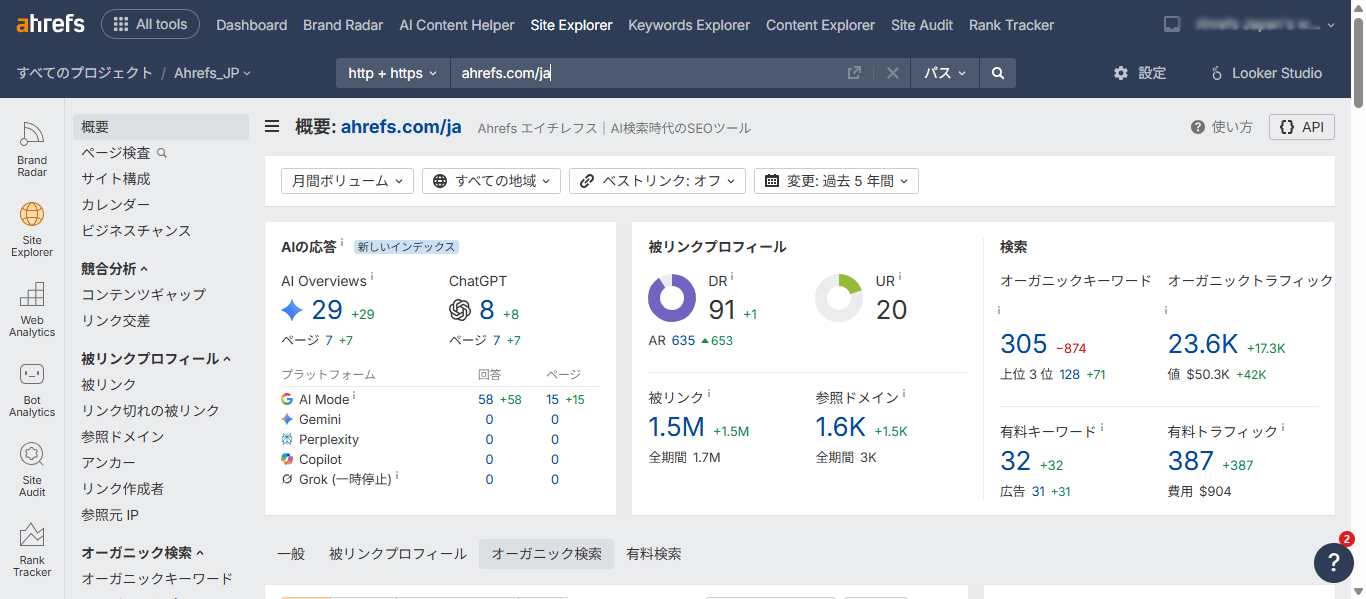This screenshot has height=599, width=1366.
Task: Open サイト構成 in sidebar
Action: 116,179
